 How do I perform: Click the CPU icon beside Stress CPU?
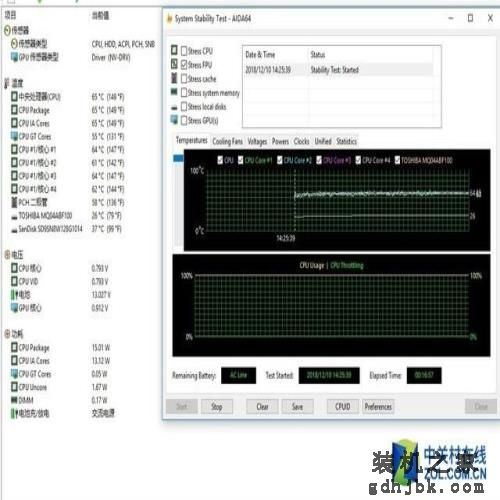174,50
